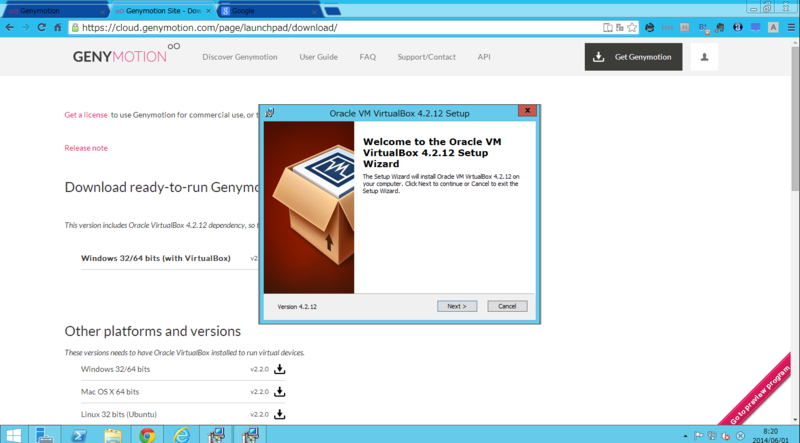Click the mobile device icon in the address bar
Screen dimensions: 800x443
tap(608, 28)
